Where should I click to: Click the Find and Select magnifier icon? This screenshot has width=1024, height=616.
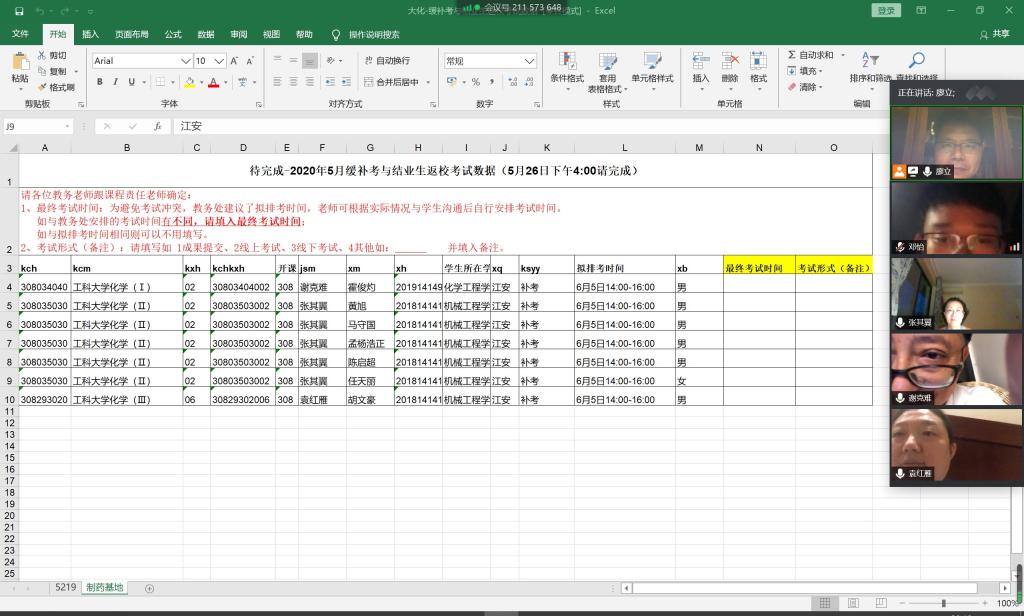click(x=916, y=61)
